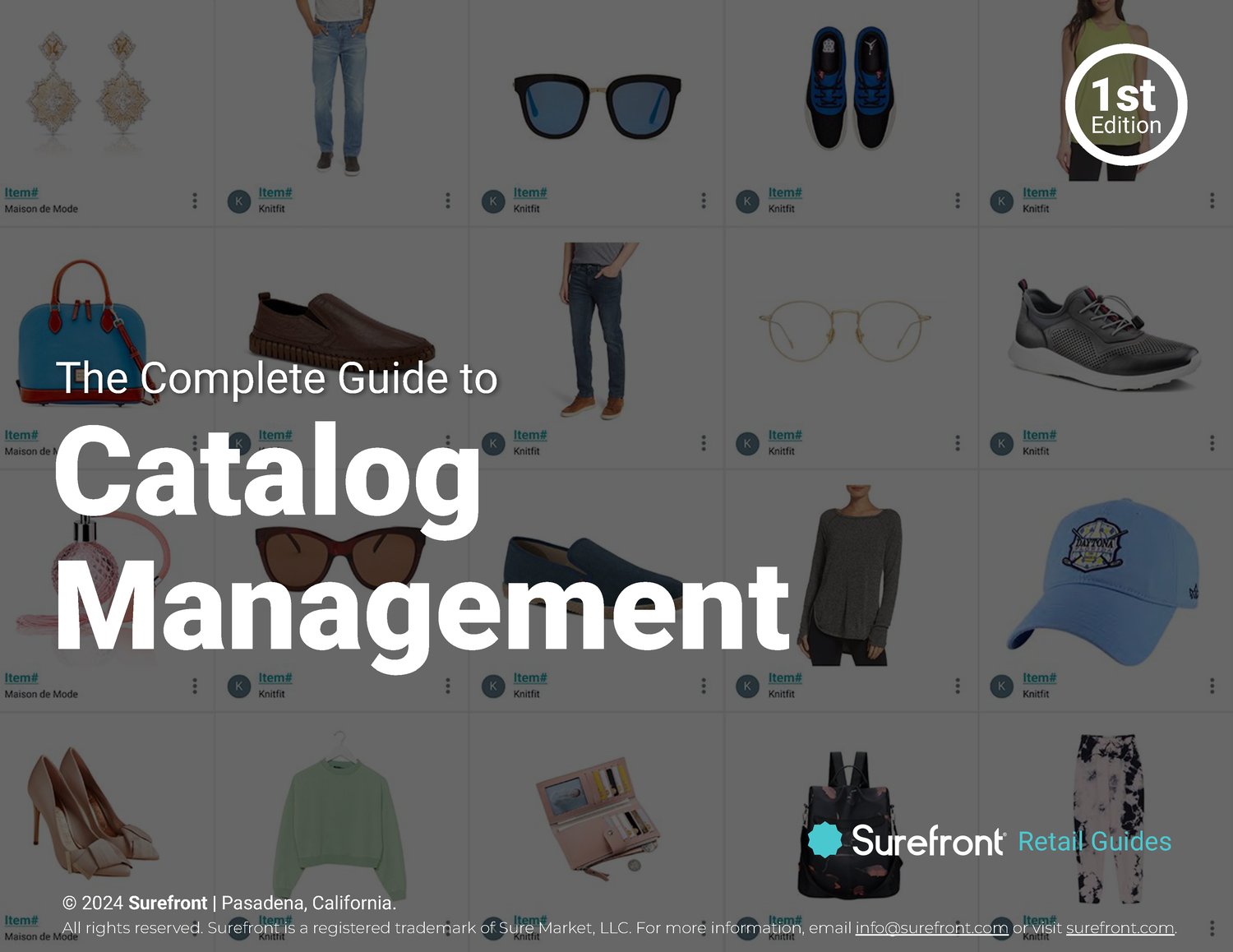Open the three-dot menu on the perfume card

[194, 684]
